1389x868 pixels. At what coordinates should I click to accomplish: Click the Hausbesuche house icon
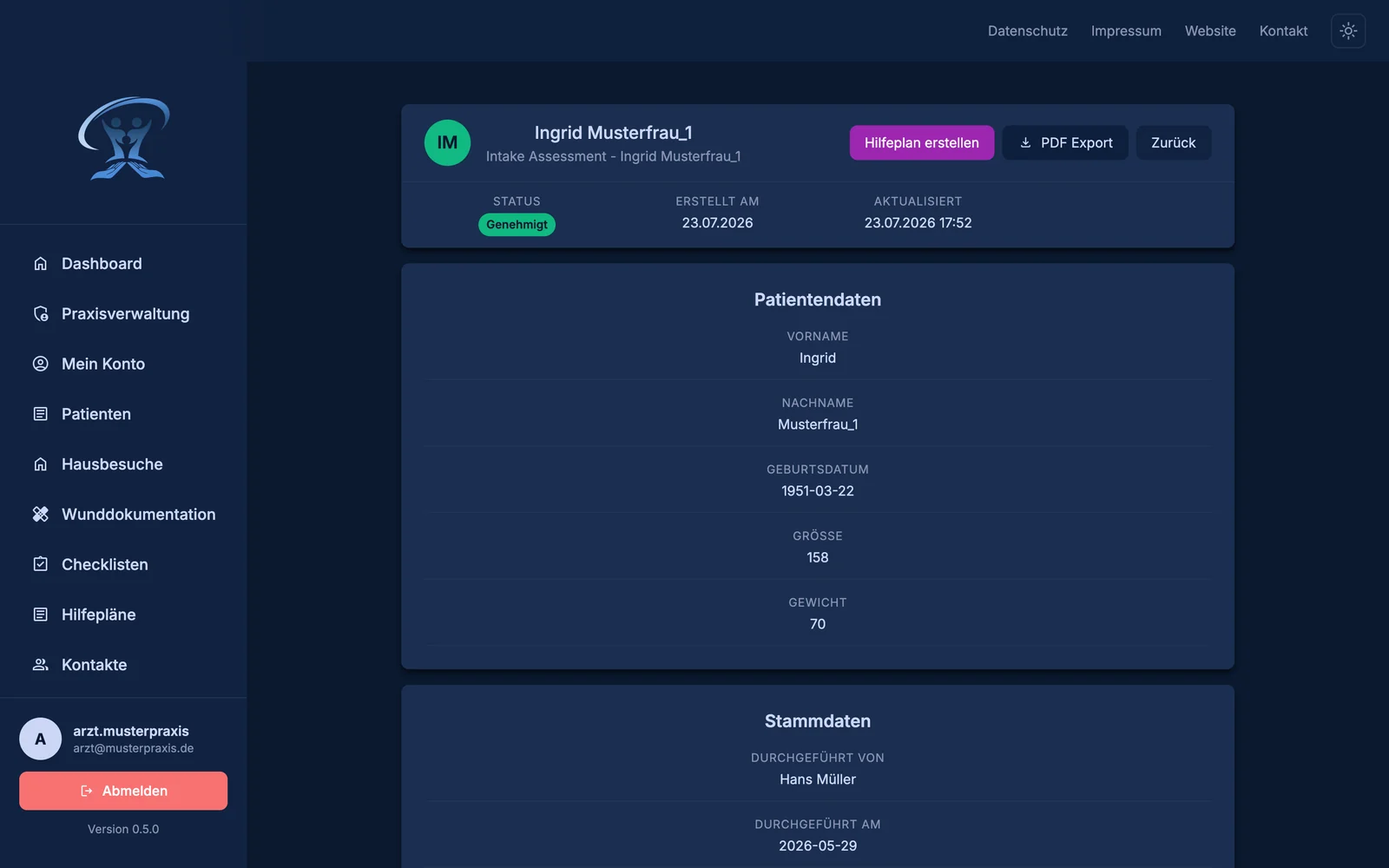click(x=40, y=464)
